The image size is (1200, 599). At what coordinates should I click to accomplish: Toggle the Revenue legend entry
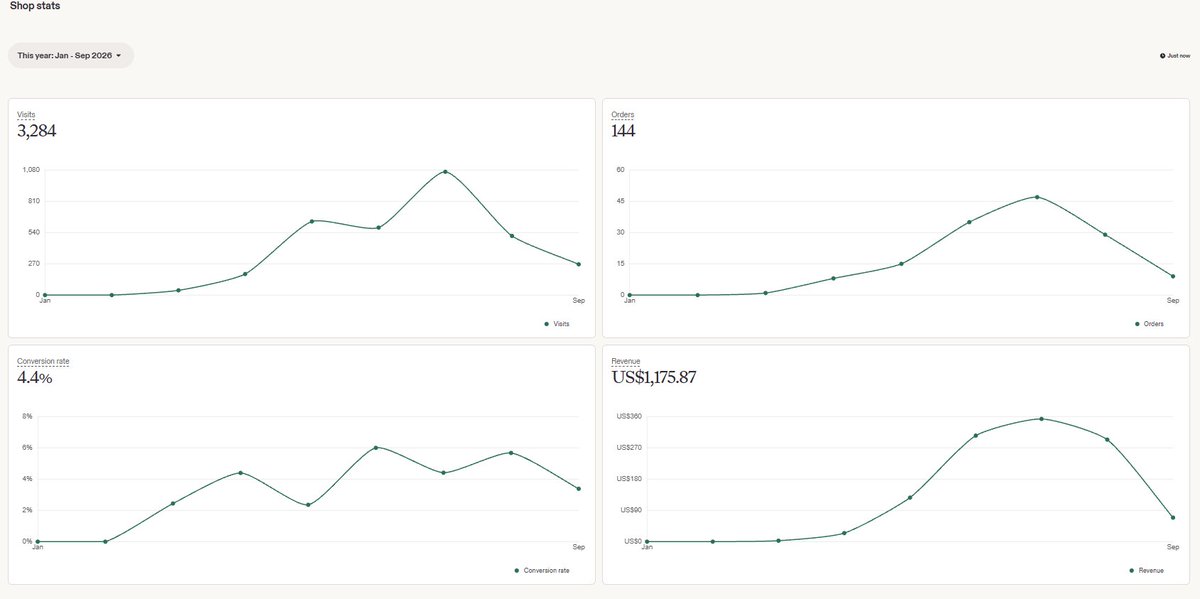click(1146, 570)
